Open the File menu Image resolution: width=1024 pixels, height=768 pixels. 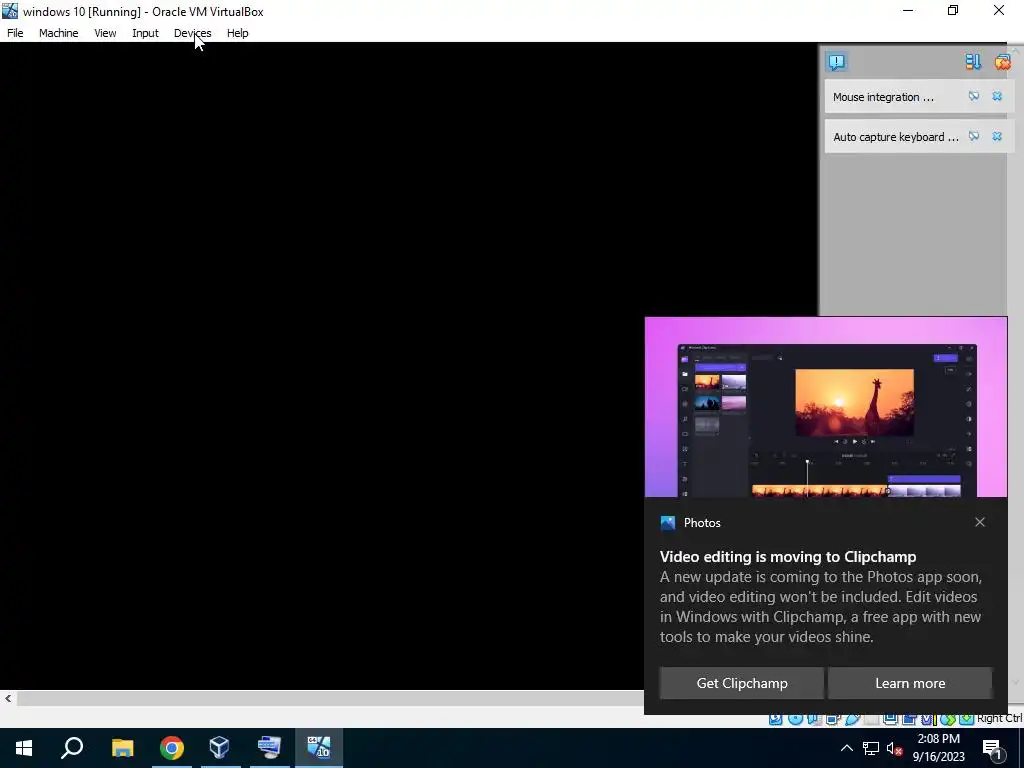pyautogui.click(x=15, y=33)
